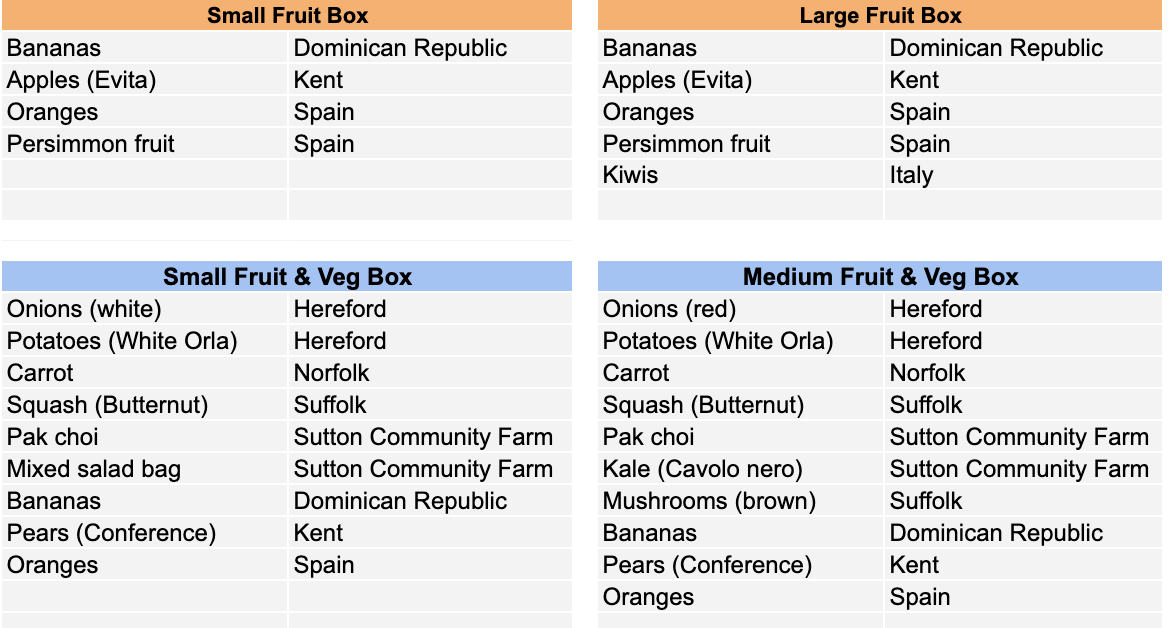This screenshot has height=628, width=1168.
Task: Select Dominican Republic cell in Small Fruit Box
Action: 431,47
